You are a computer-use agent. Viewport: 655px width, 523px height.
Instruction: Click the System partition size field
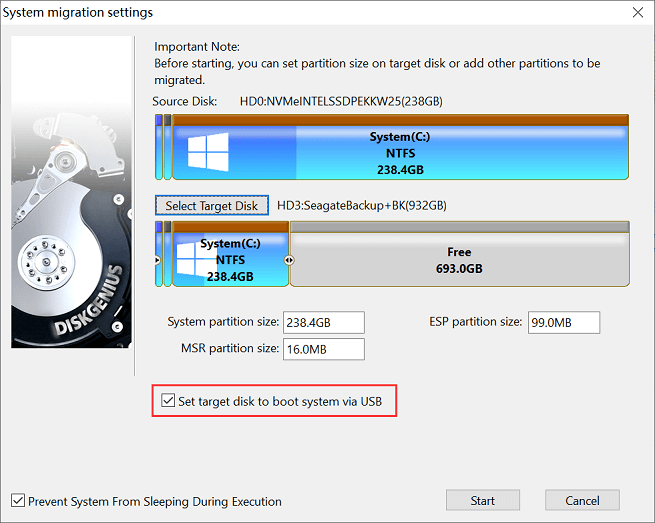tap(323, 322)
